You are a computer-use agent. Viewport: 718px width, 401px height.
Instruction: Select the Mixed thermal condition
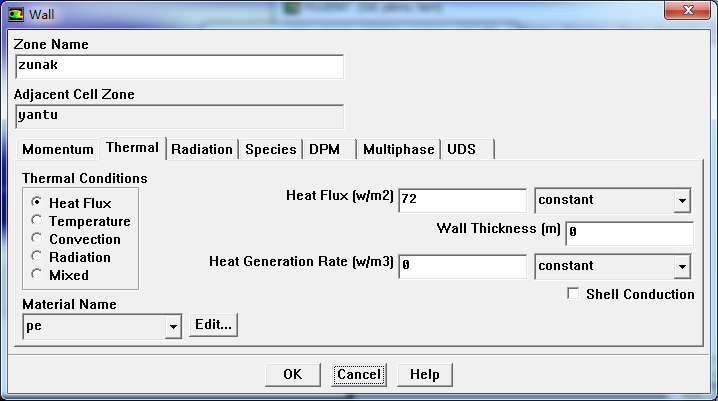[x=38, y=274]
